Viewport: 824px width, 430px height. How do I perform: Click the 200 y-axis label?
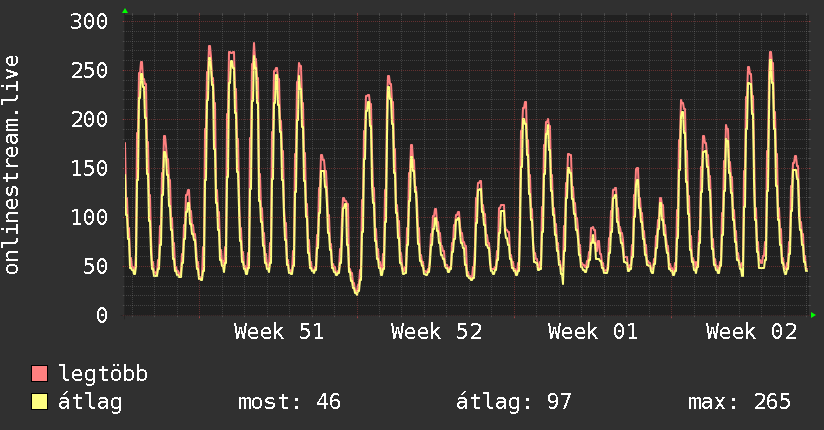click(x=89, y=119)
